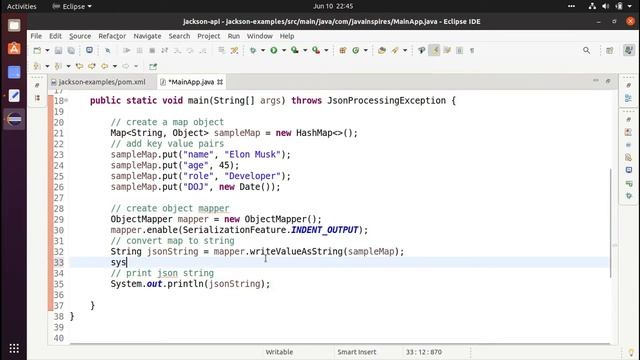
Task: Click the Next Annotation icon
Action: (x=37, y=66)
